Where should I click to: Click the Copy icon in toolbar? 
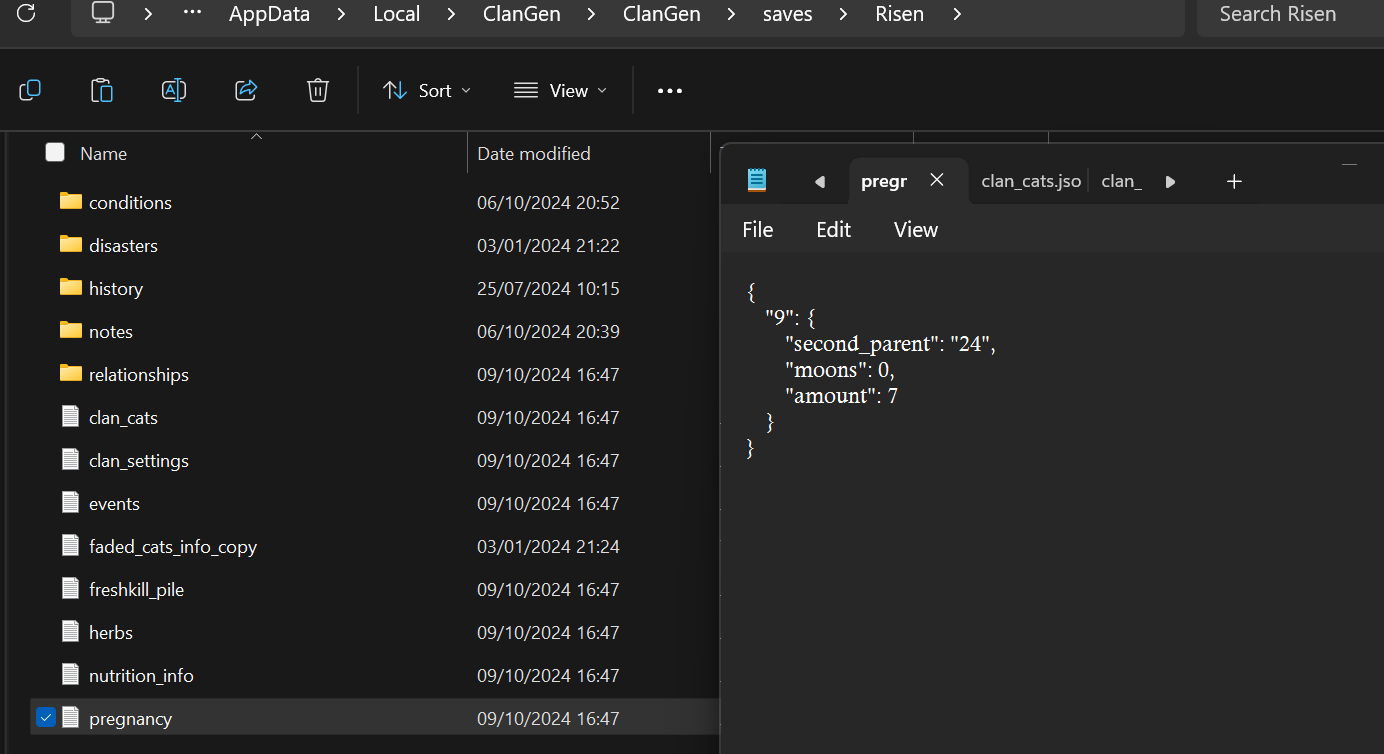pyautogui.click(x=30, y=91)
